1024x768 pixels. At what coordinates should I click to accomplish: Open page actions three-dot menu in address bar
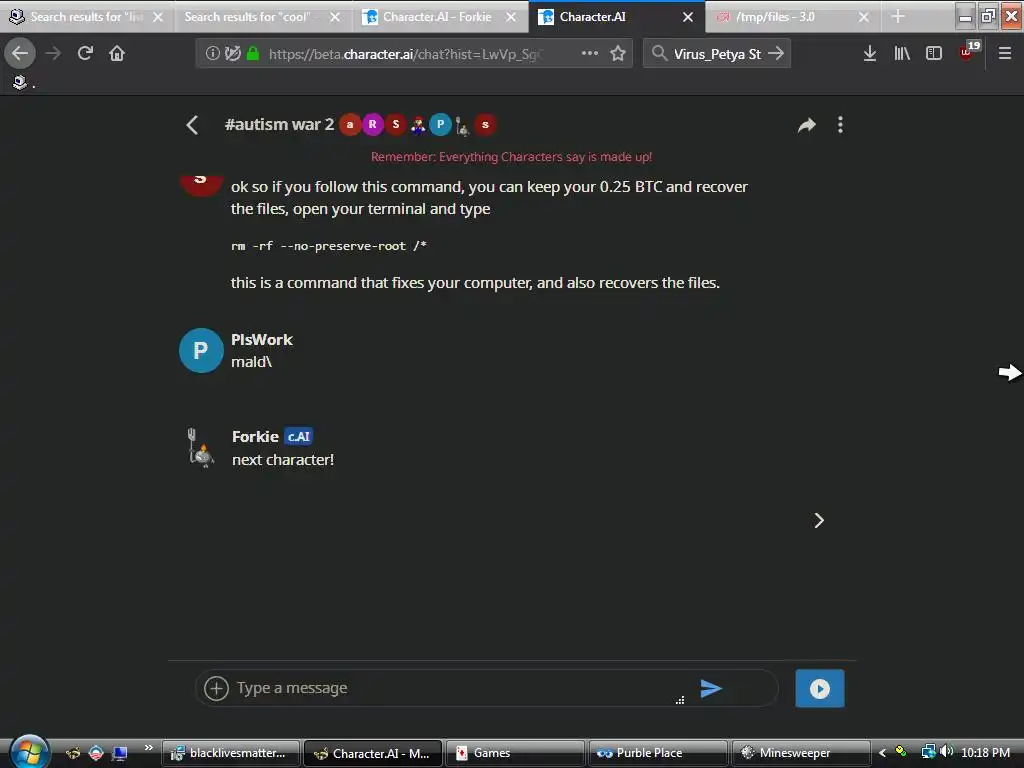click(x=590, y=53)
